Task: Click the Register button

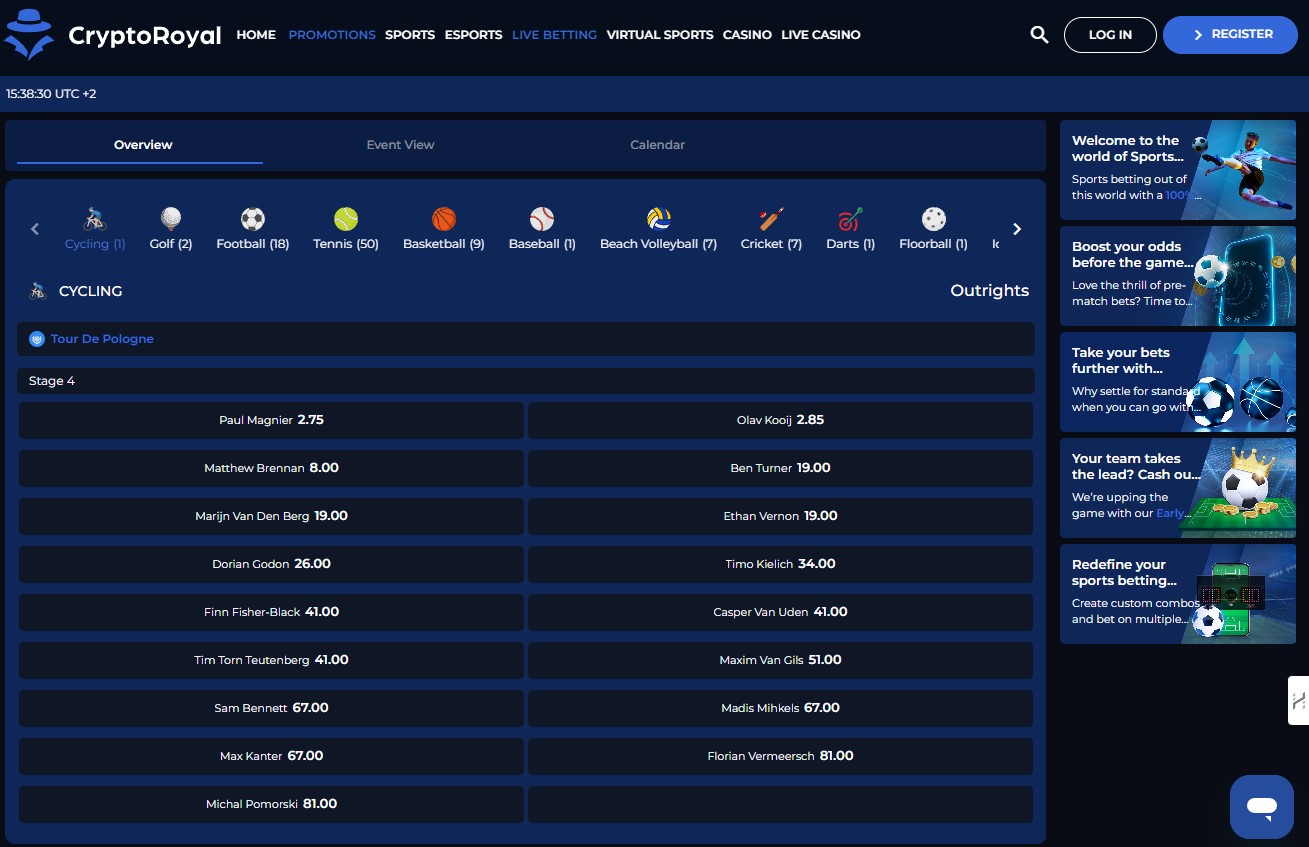Action: 1229,35
